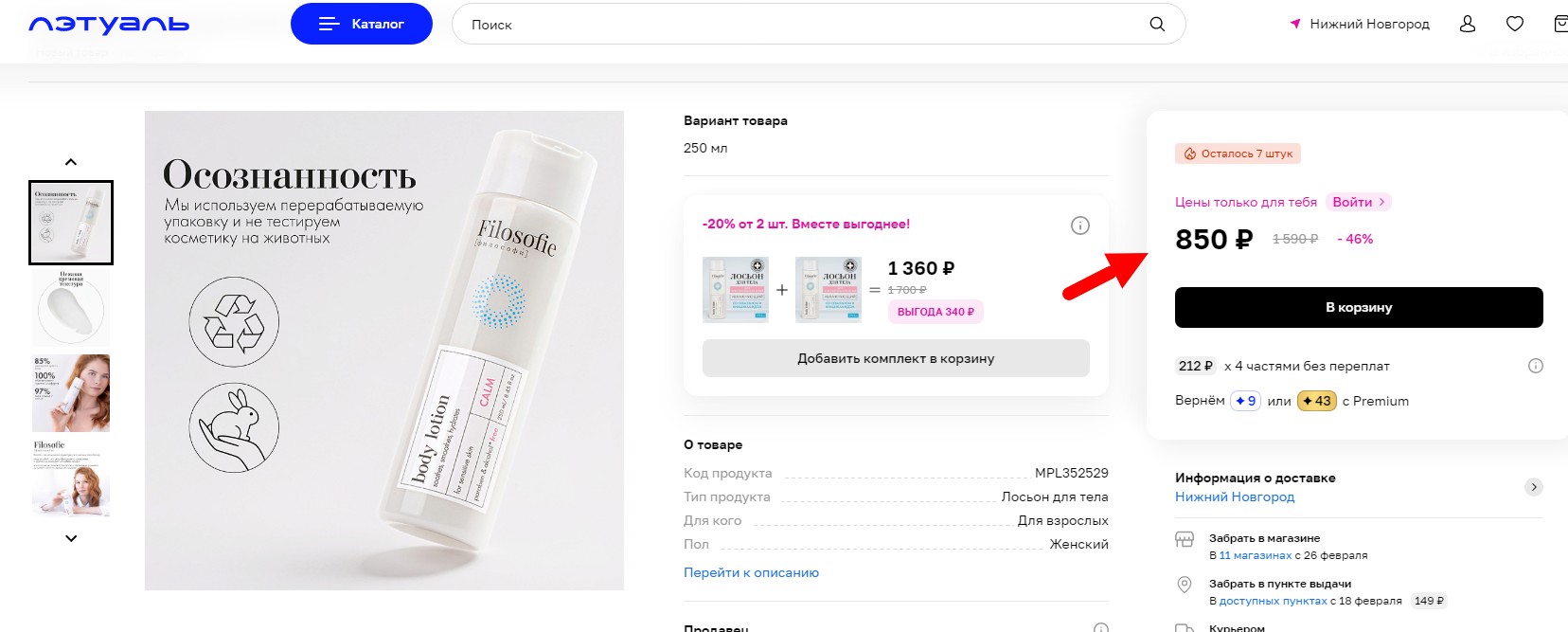Click the Войти login link
1568x632 pixels.
(x=1358, y=202)
